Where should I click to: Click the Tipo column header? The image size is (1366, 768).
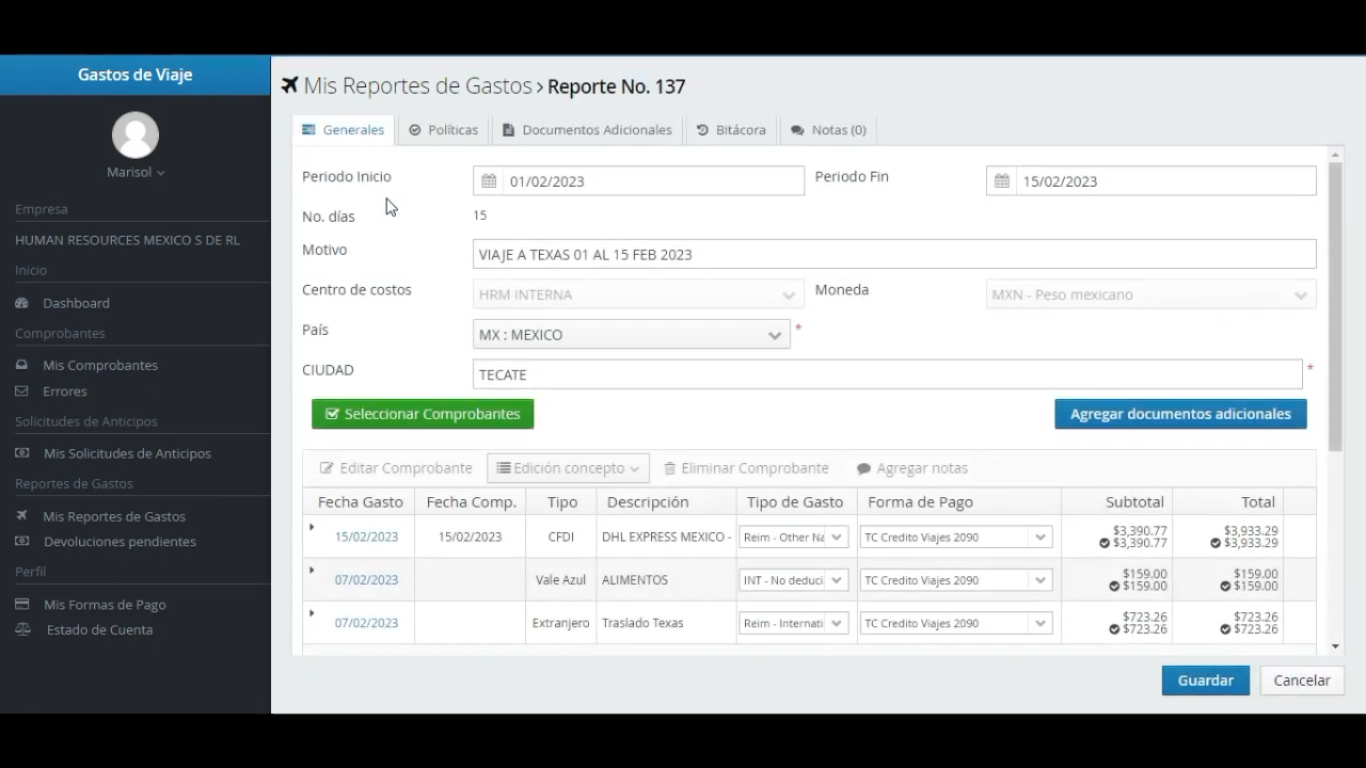tap(562, 502)
